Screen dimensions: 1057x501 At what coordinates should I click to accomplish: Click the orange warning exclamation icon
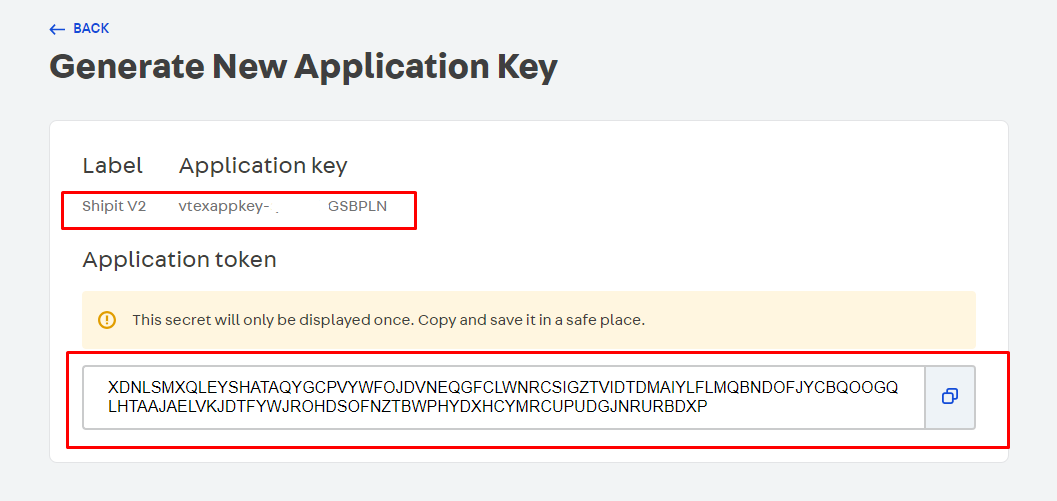tap(107, 320)
